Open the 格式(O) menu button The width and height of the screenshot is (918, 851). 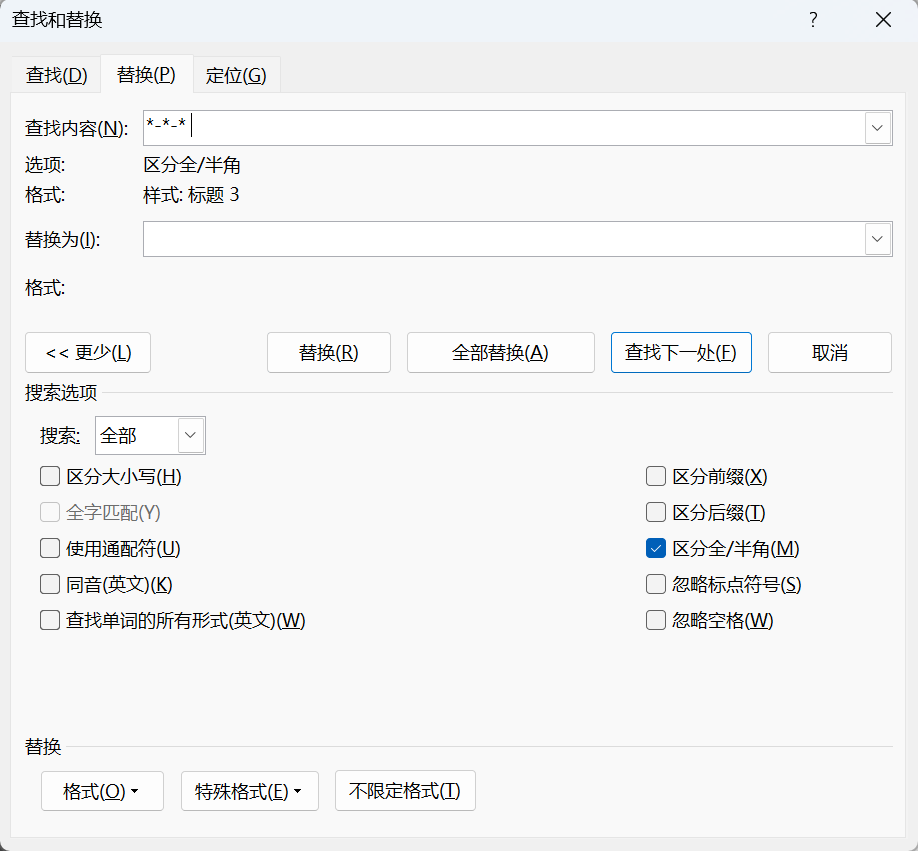point(102,791)
